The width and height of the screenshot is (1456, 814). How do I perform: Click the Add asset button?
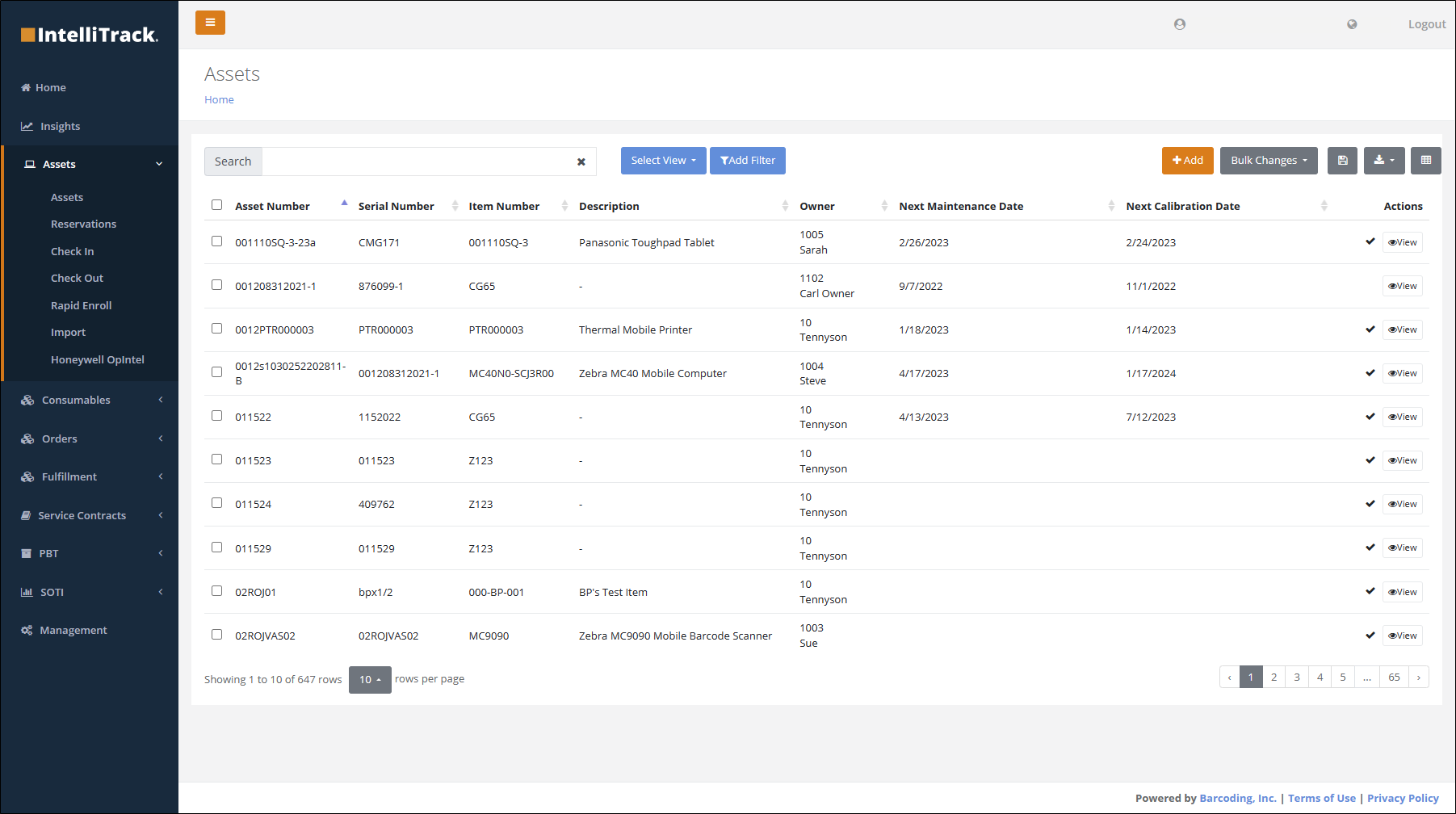(1188, 161)
